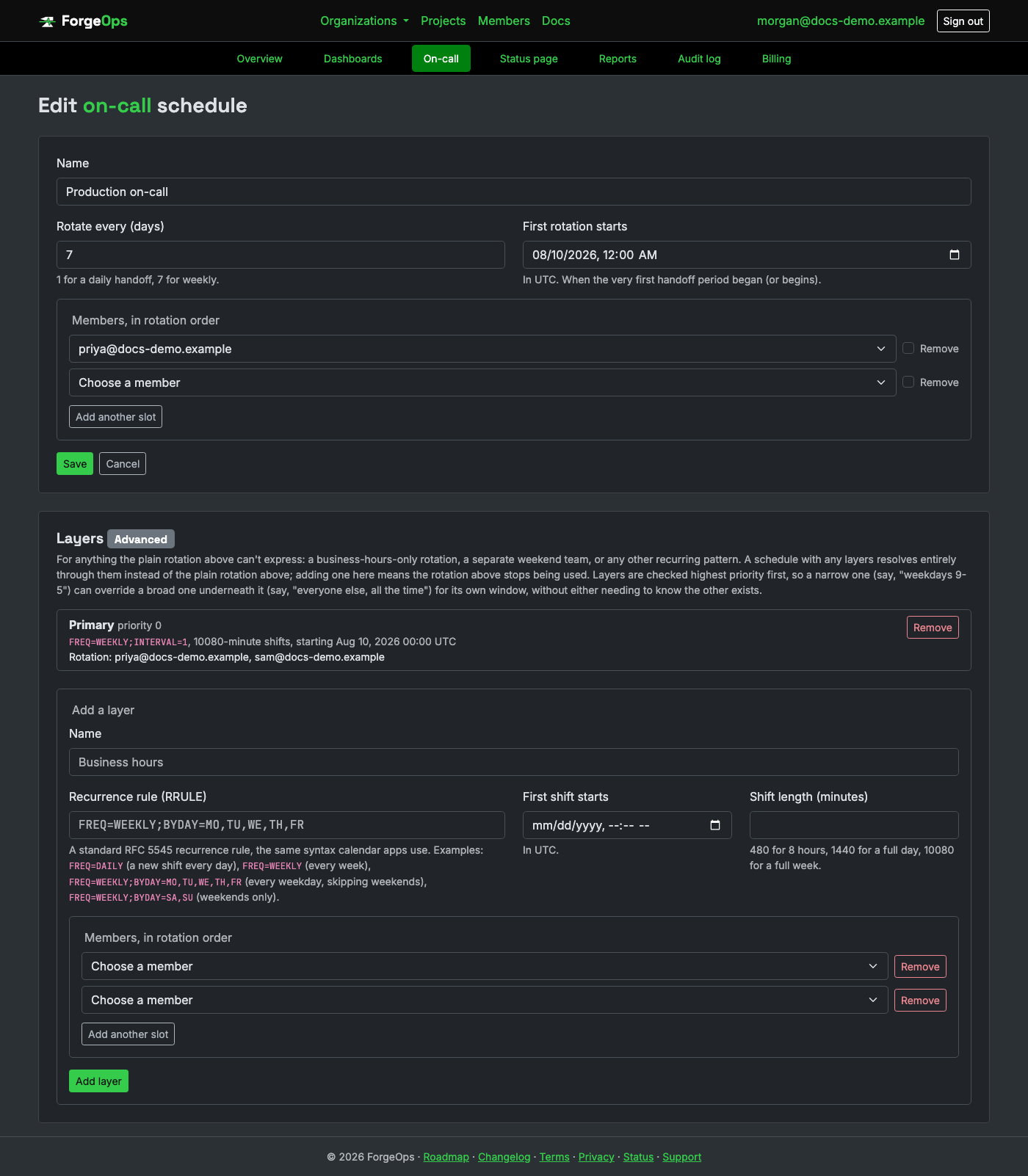Click the Add layer button

pos(98,1081)
